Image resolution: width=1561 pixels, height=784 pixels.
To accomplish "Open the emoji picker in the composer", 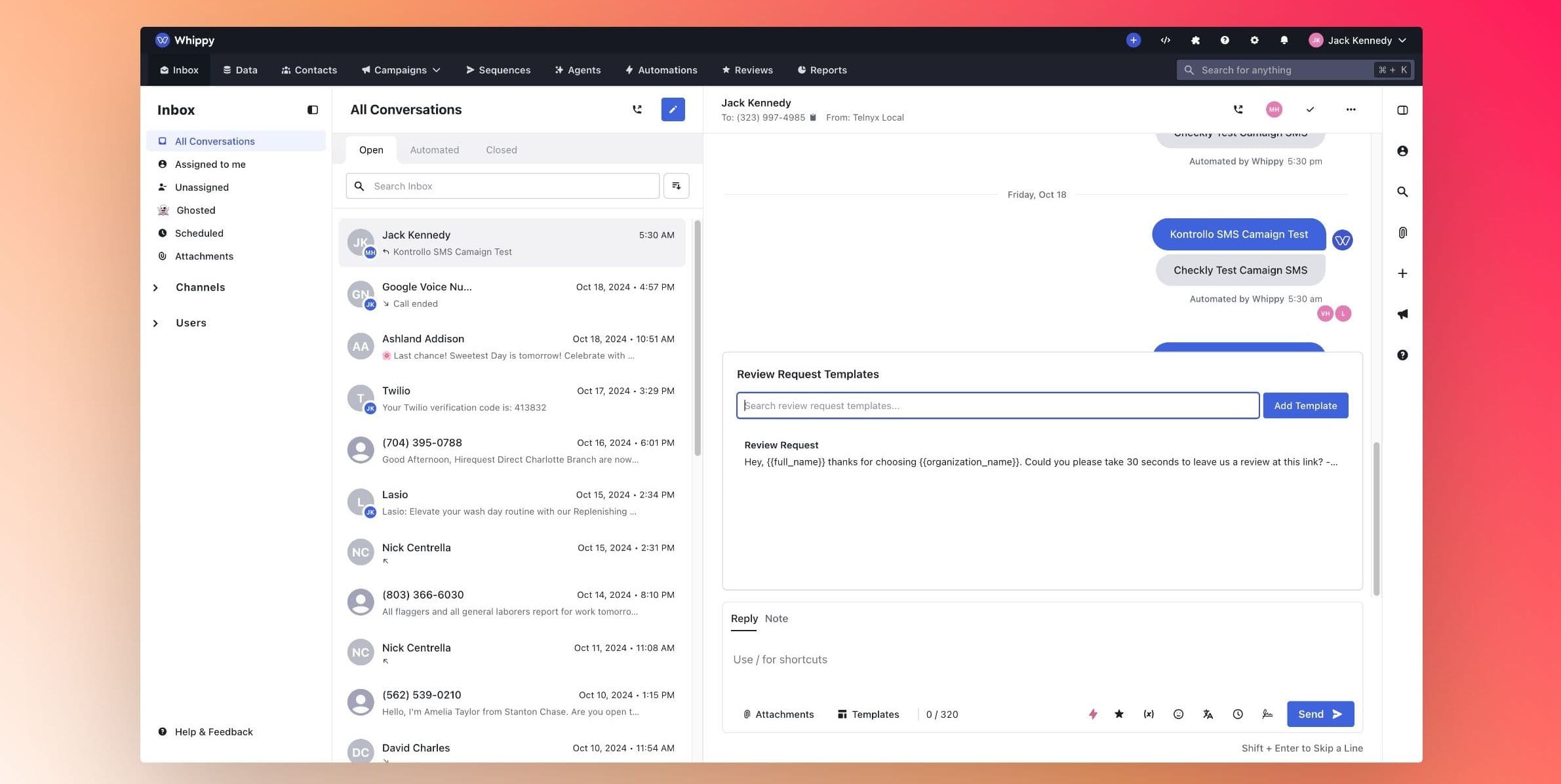I will click(1178, 714).
